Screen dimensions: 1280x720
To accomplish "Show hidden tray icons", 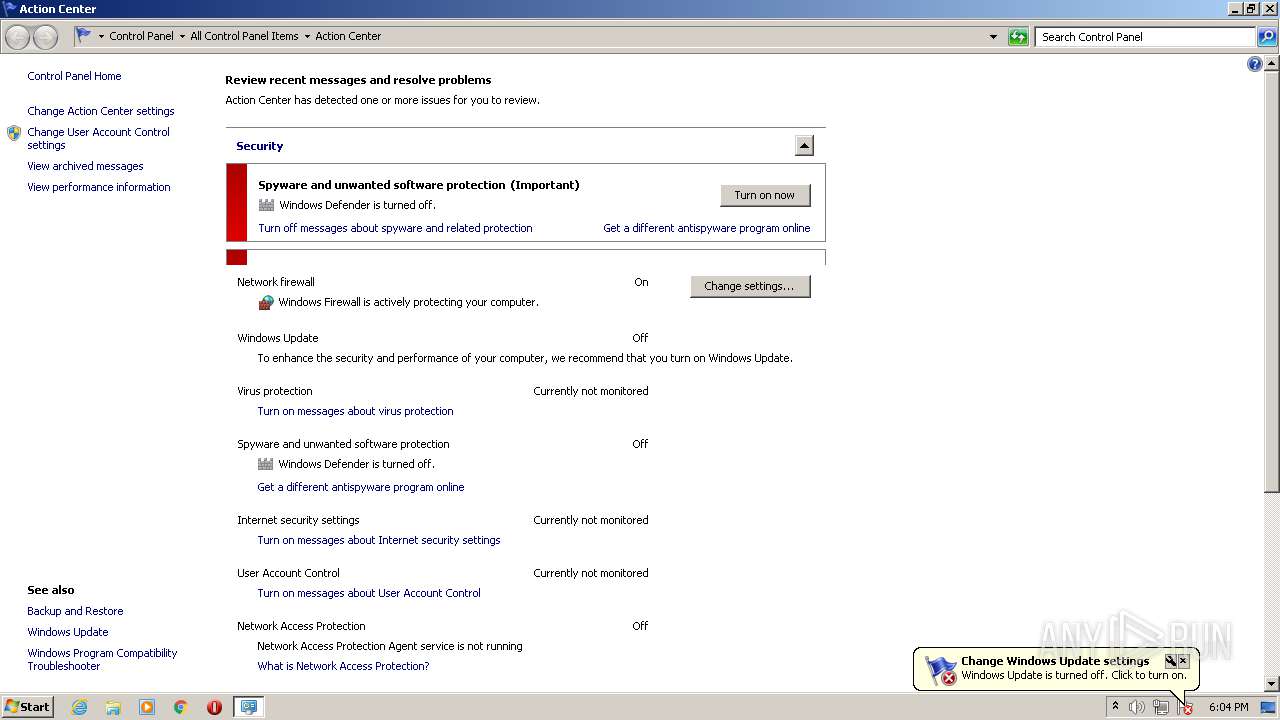I will 1115,707.
